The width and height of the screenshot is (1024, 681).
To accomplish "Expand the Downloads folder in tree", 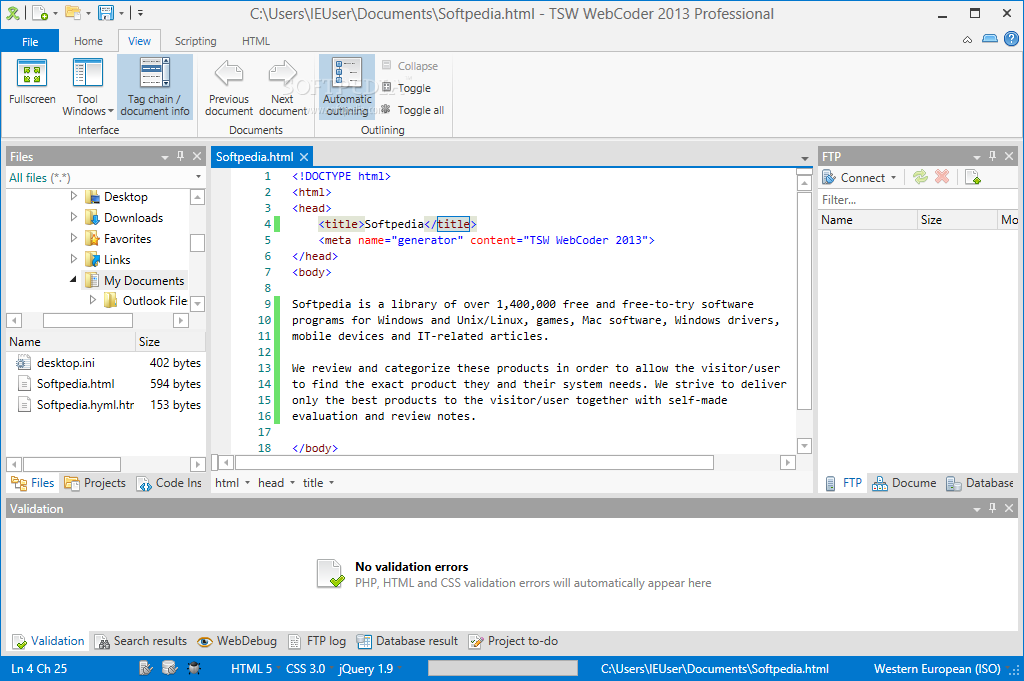I will (73, 217).
